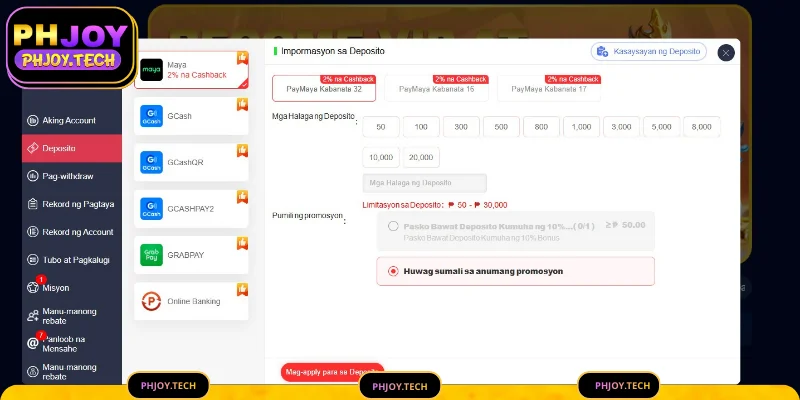Choose 20,000 deposit amount
This screenshot has height=400, width=800.
pos(421,158)
